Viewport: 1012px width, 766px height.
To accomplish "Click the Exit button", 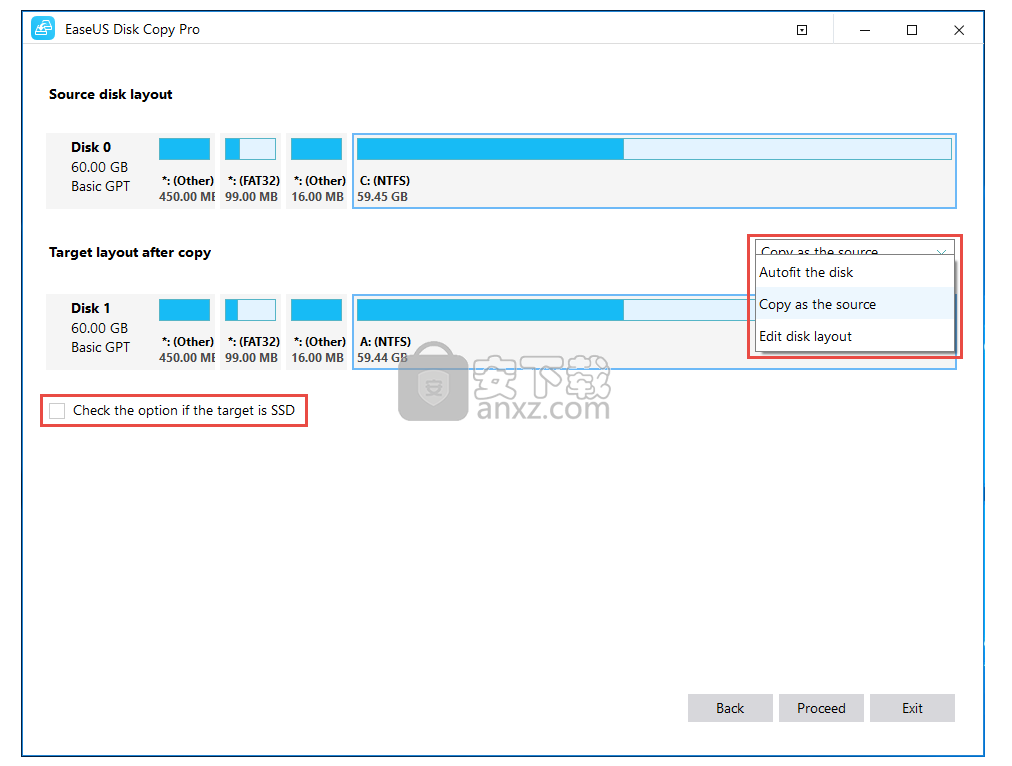I will coord(912,708).
